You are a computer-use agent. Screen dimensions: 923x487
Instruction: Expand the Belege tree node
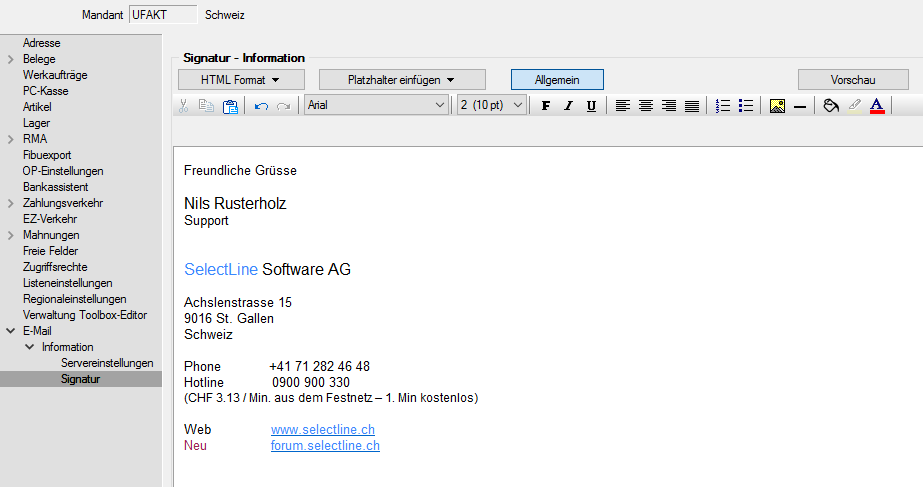pyautogui.click(x=11, y=59)
